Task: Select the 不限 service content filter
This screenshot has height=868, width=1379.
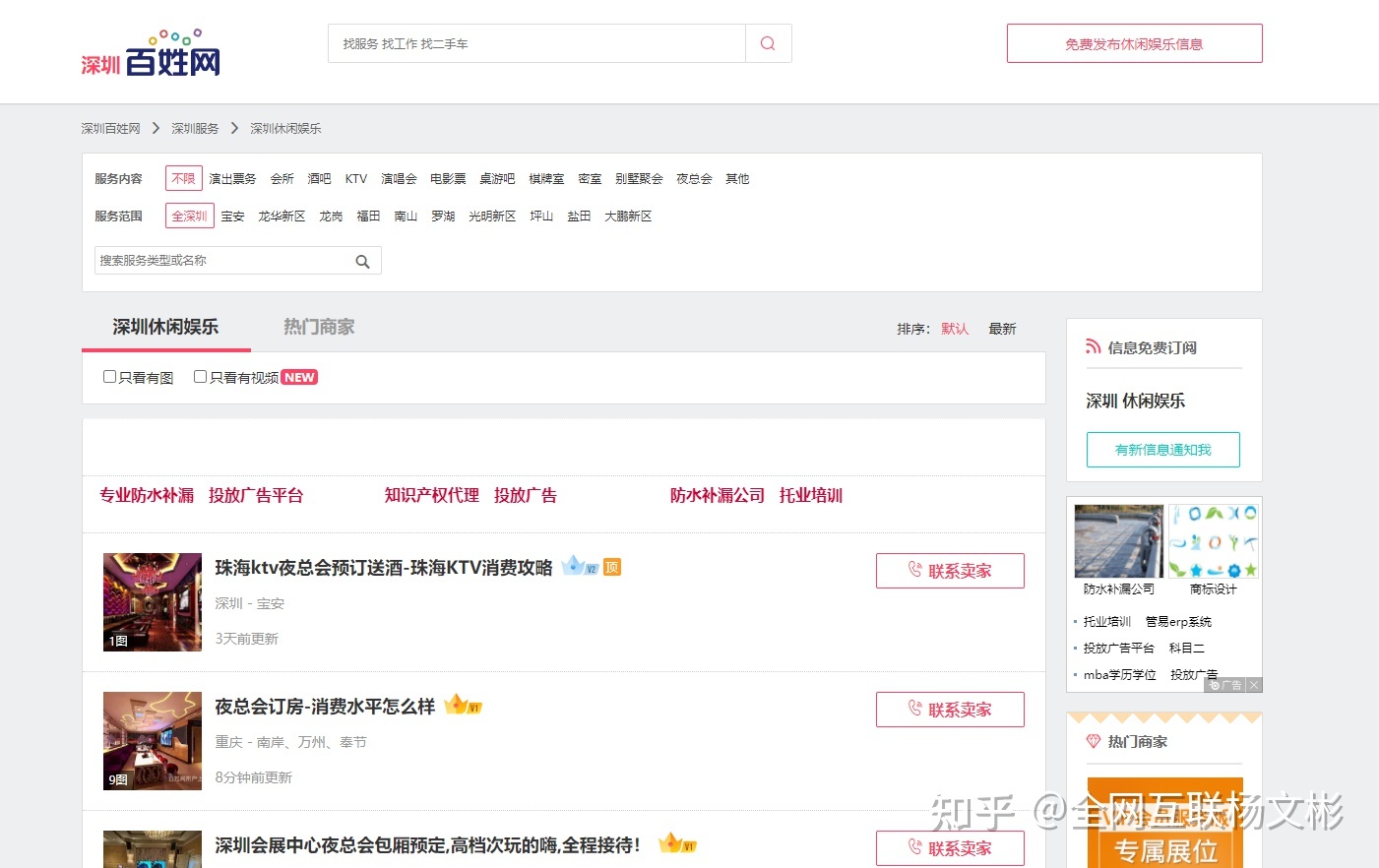Action: pyautogui.click(x=183, y=178)
